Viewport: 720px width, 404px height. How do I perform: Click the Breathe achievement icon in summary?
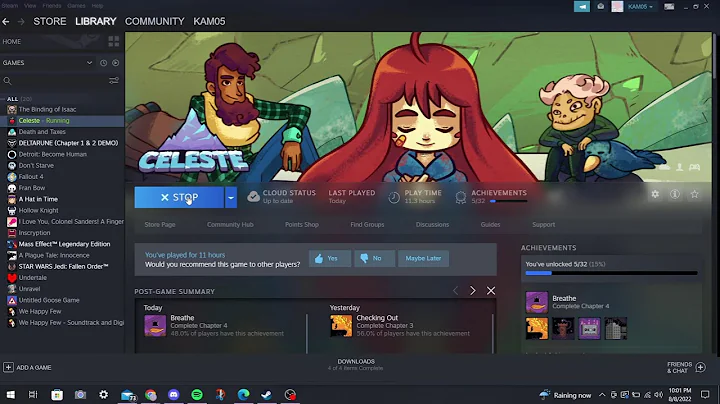pos(155,326)
